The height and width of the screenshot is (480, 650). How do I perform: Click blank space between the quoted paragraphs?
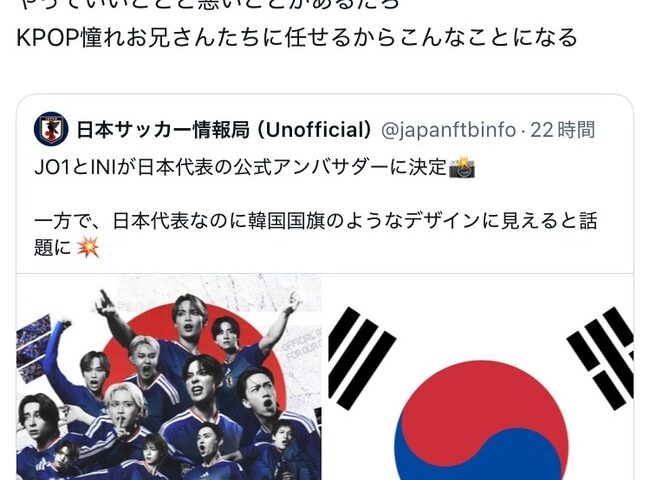(316, 194)
